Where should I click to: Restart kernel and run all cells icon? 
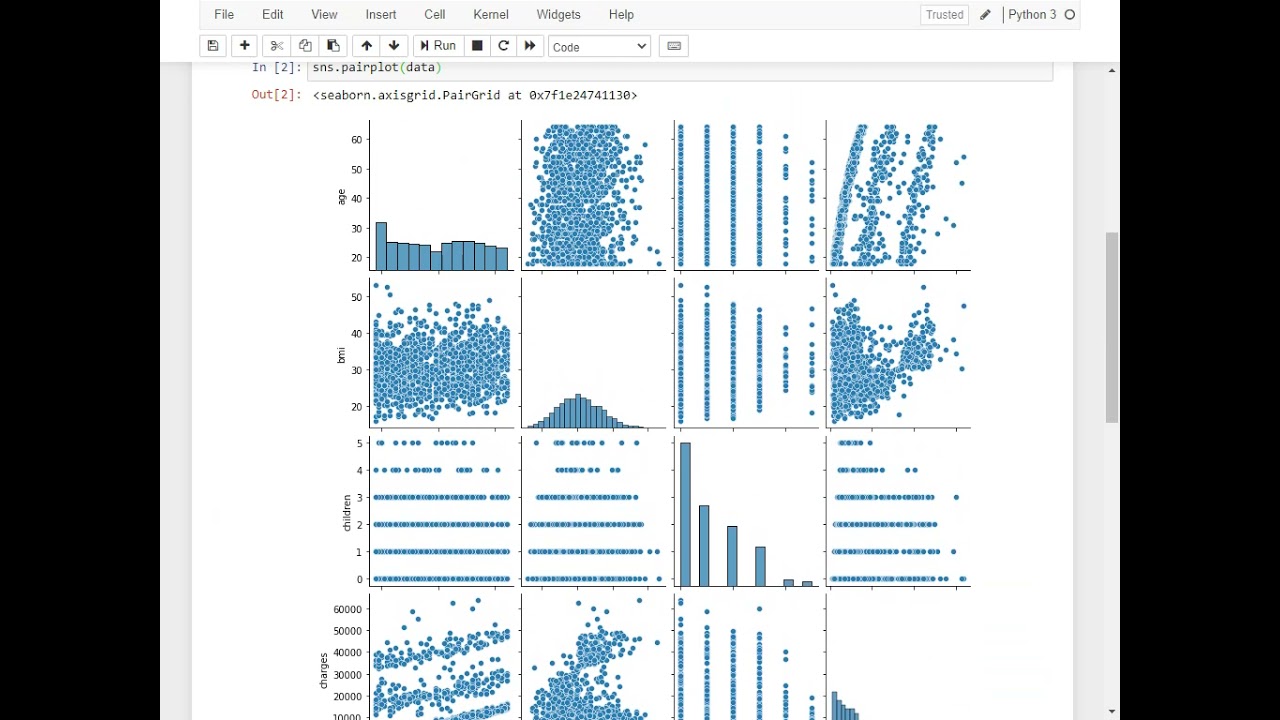[530, 46]
